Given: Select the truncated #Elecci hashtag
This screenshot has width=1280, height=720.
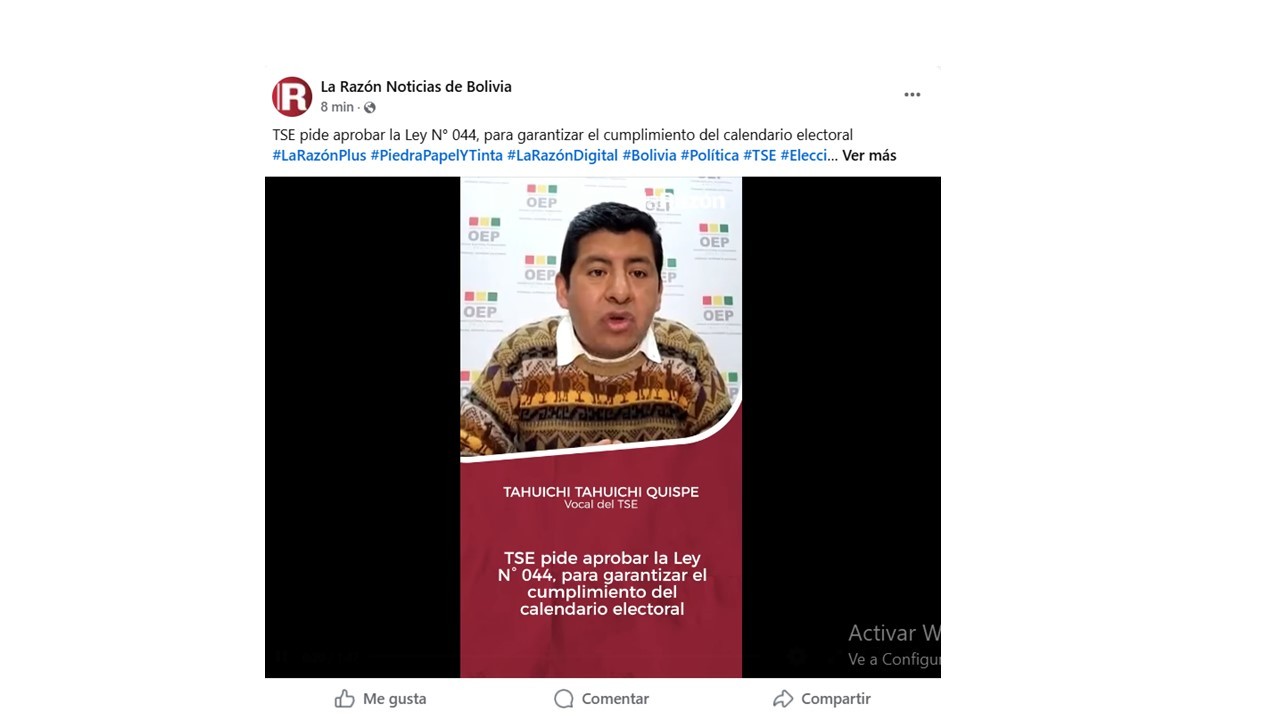Looking at the screenshot, I should [x=804, y=155].
